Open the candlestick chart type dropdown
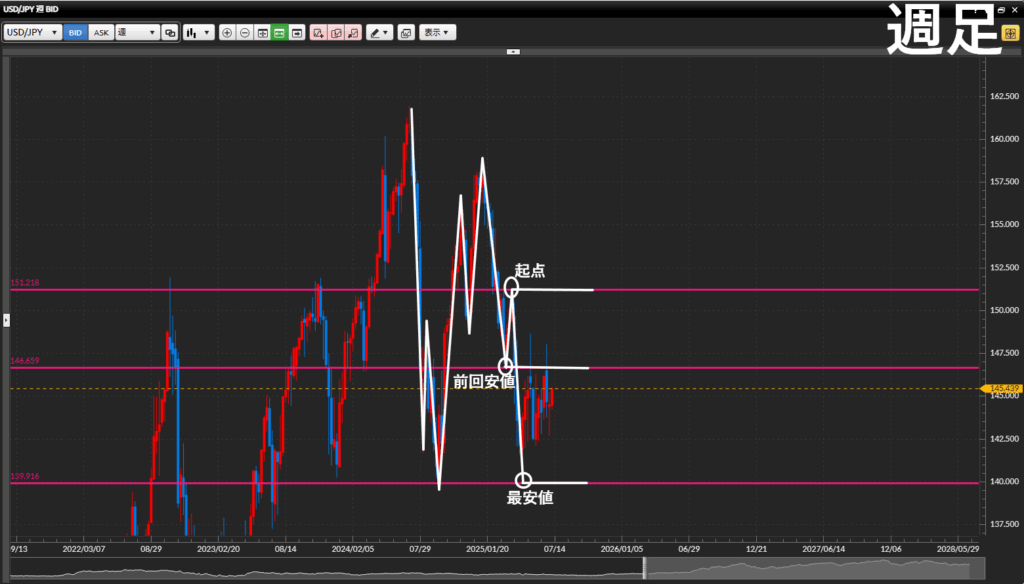The height and width of the screenshot is (584, 1024). [198, 33]
